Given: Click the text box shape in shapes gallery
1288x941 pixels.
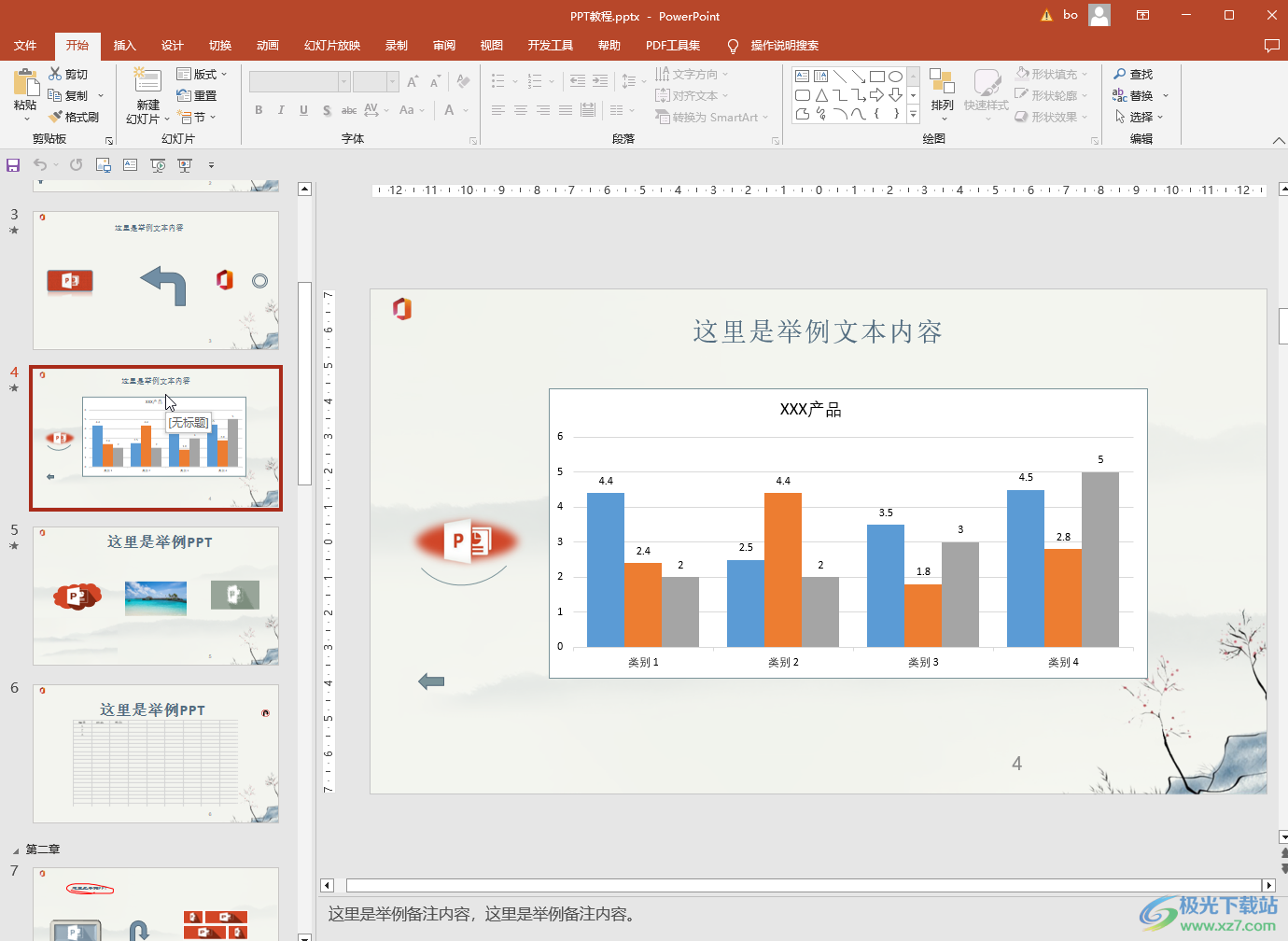Looking at the screenshot, I should (803, 77).
